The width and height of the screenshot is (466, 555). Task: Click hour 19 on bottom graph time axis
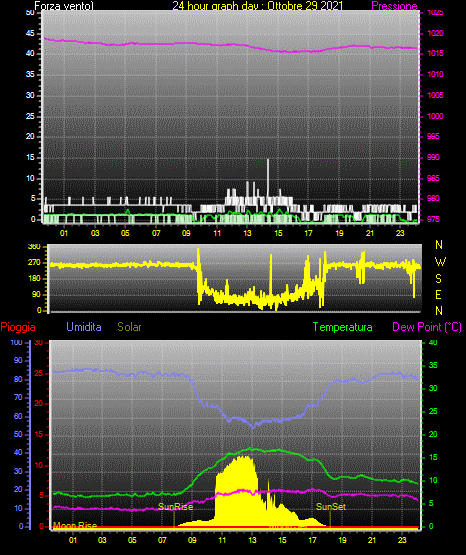point(342,540)
